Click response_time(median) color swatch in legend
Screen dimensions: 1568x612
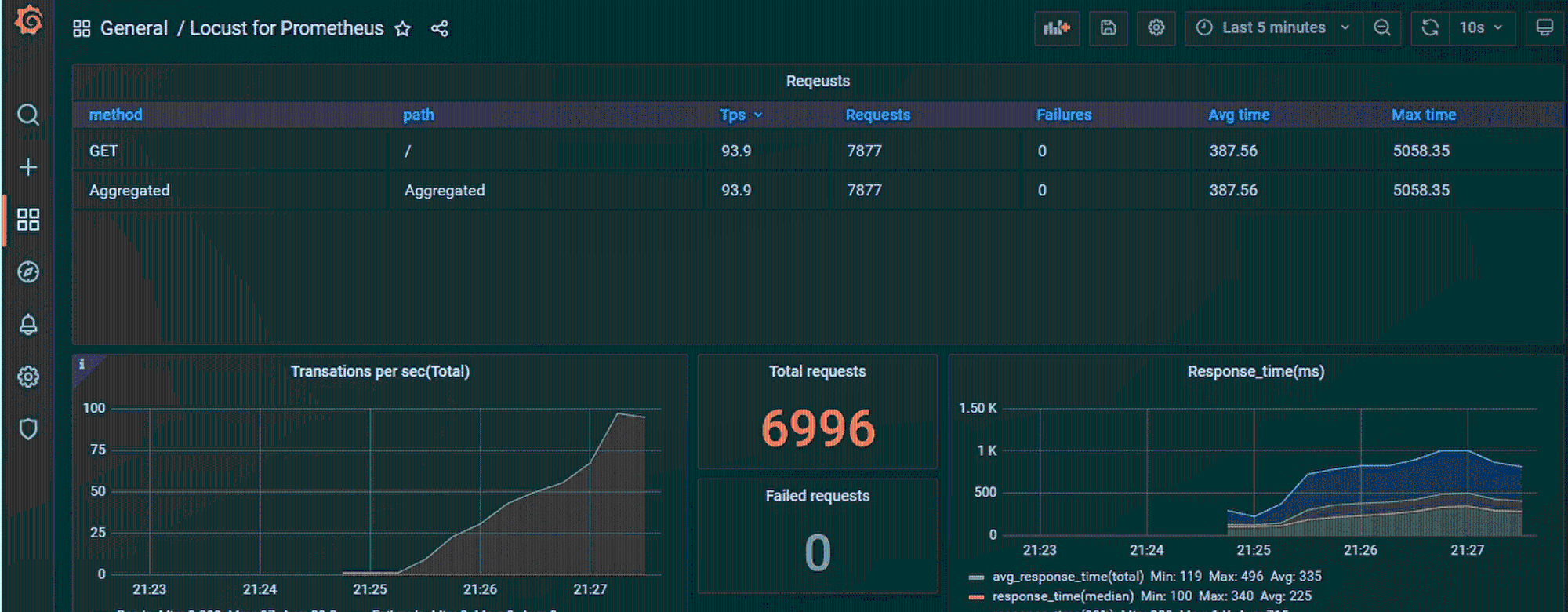coord(977,597)
